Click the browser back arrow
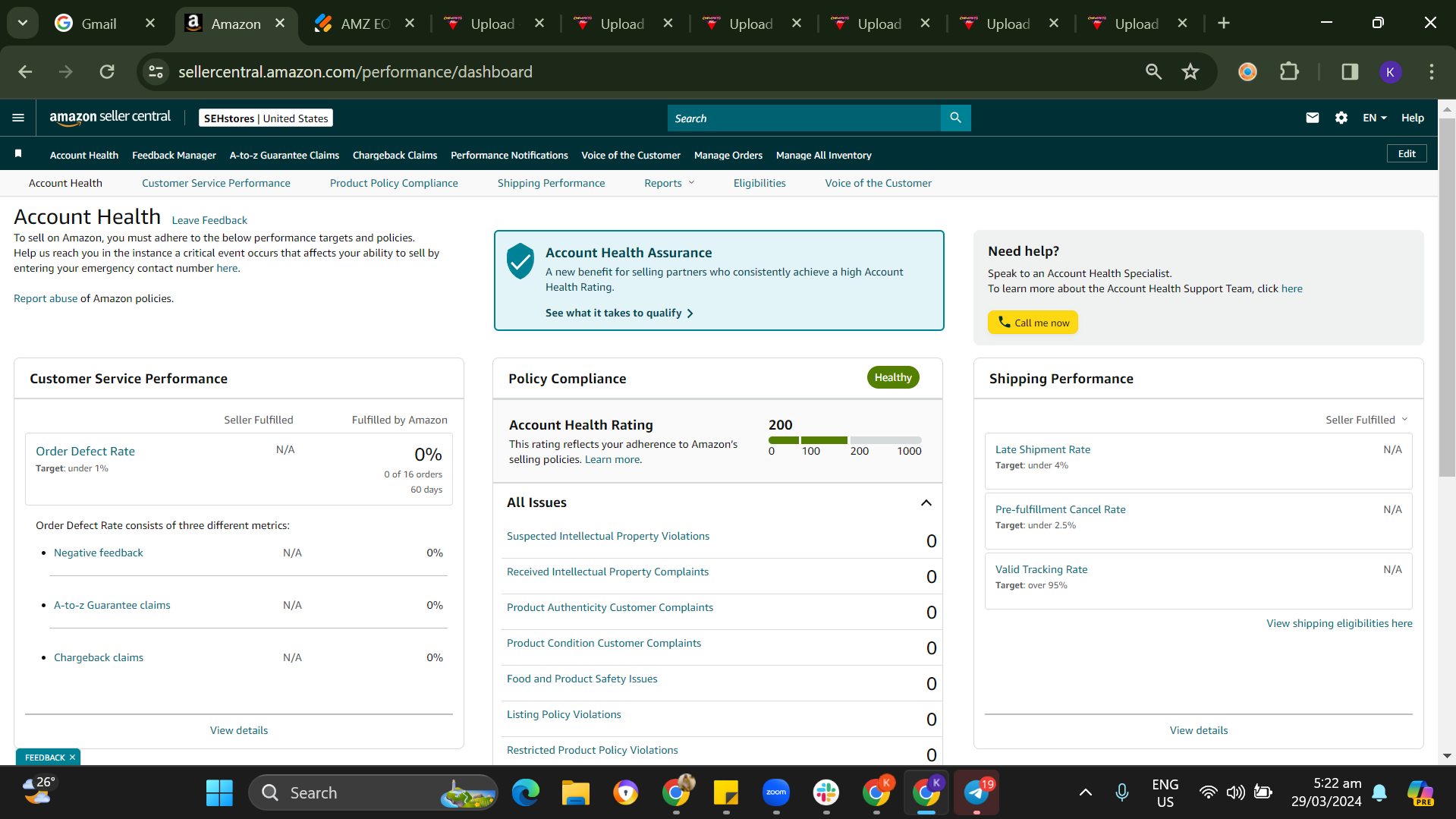 click(x=25, y=71)
